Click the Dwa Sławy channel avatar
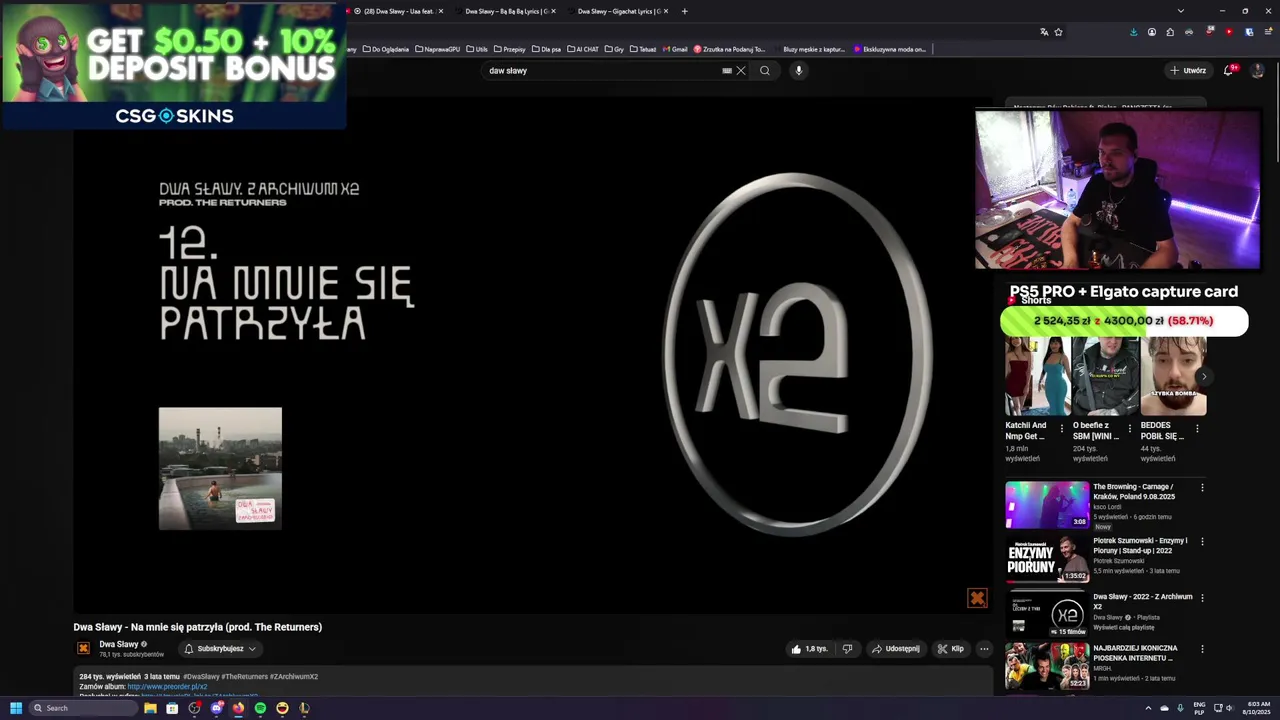 (84, 648)
